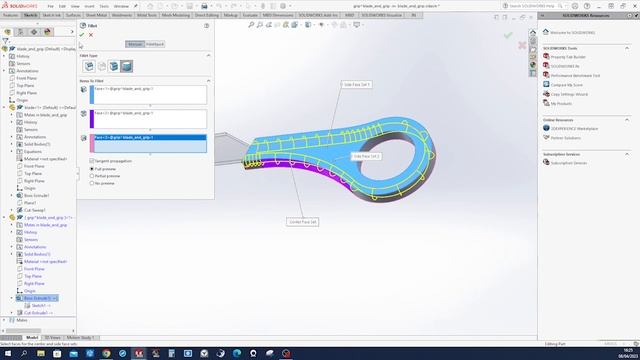Click the Copy Settings Wizard icon

(x=546, y=94)
